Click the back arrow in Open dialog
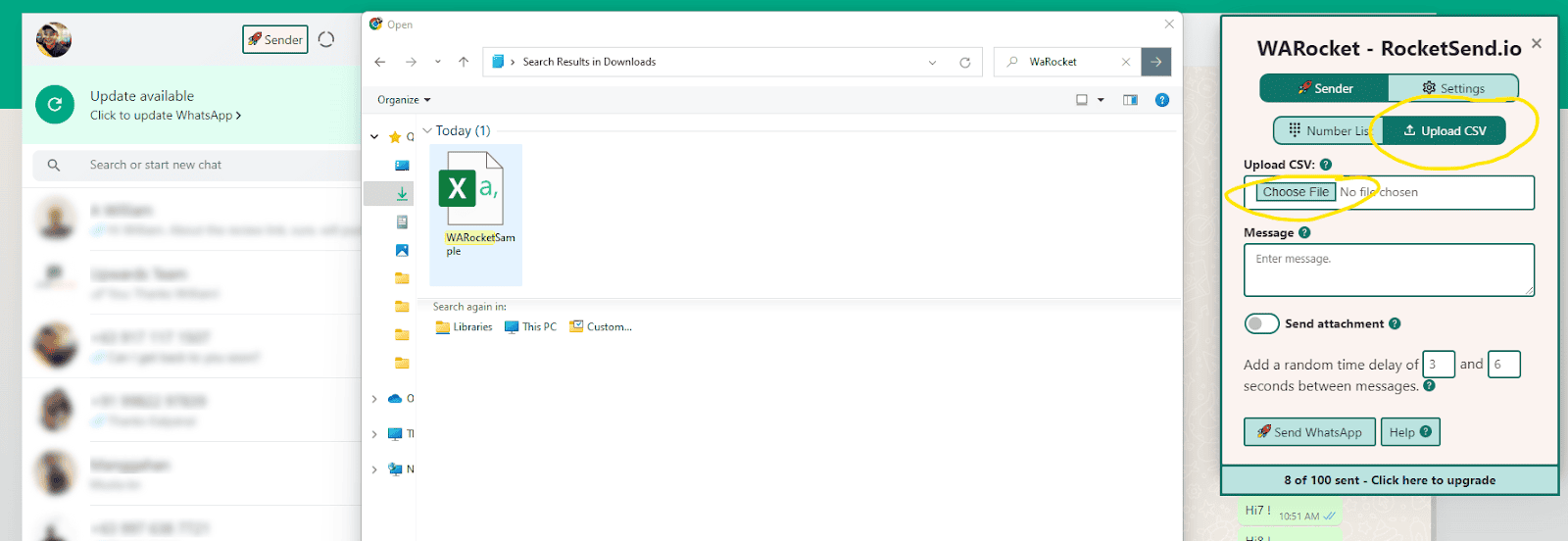1568x541 pixels. coord(380,62)
